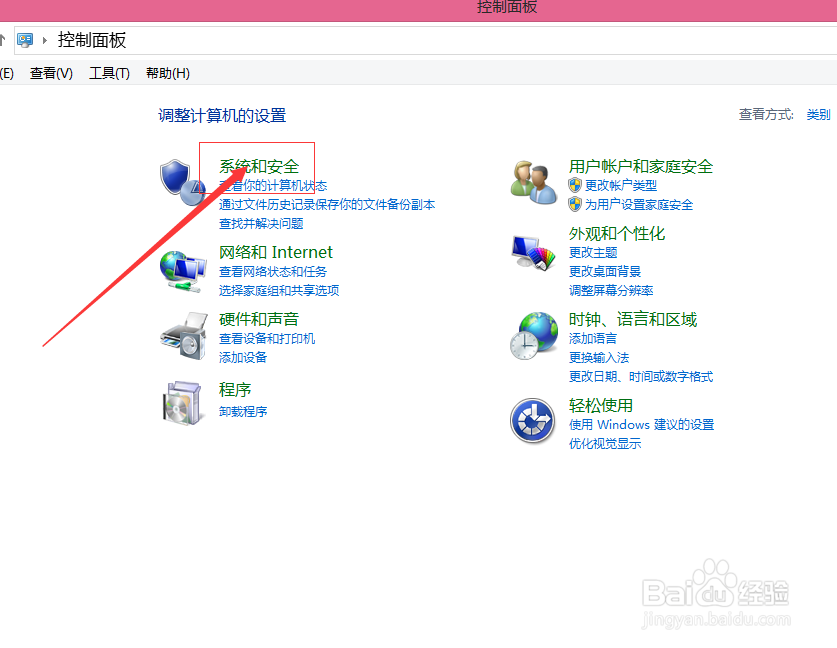The height and width of the screenshot is (648, 837).
Task: Open the Appearance and Personalization monitor icon
Action: [x=533, y=253]
